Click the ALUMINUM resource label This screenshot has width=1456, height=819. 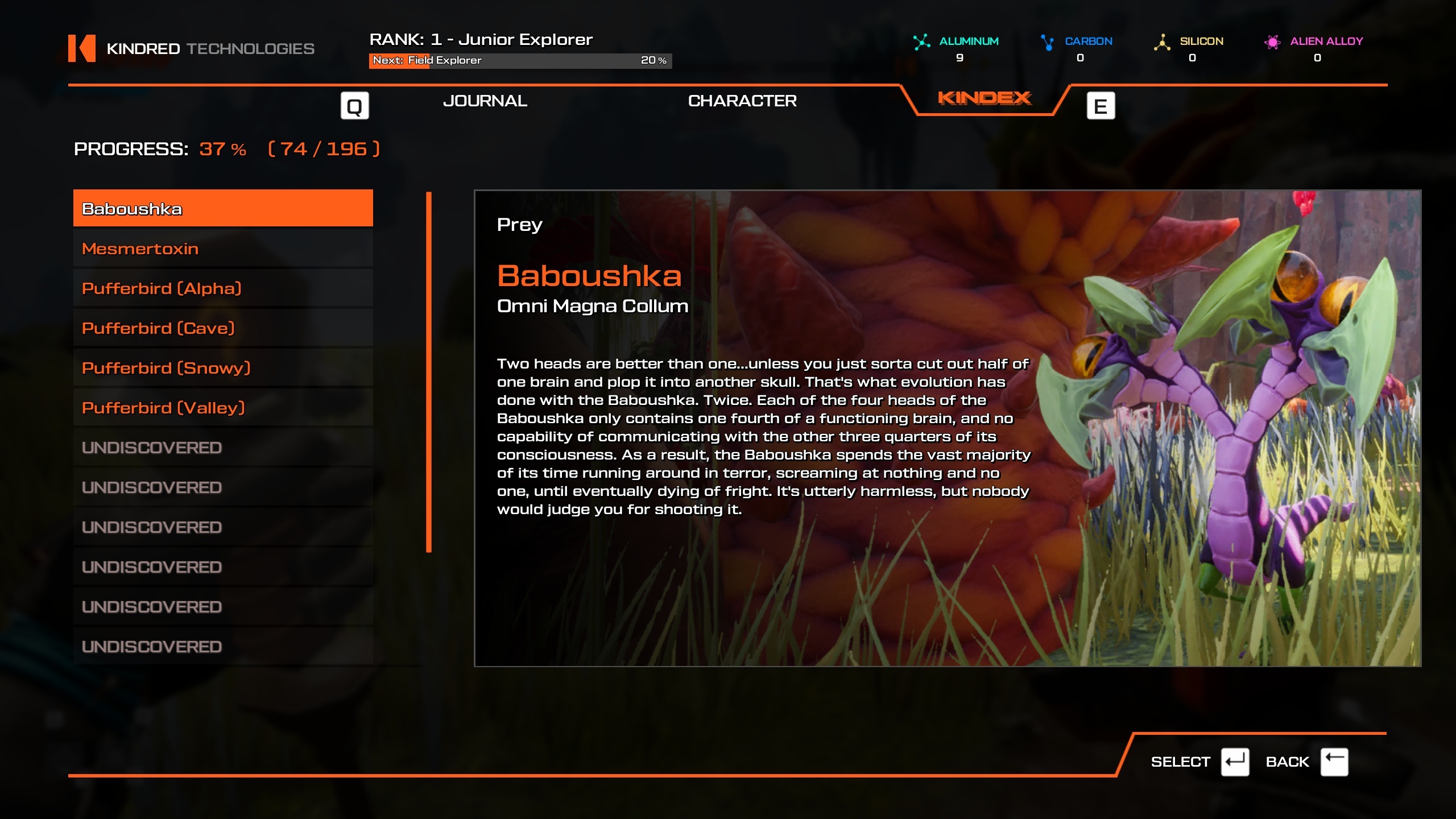(x=969, y=41)
